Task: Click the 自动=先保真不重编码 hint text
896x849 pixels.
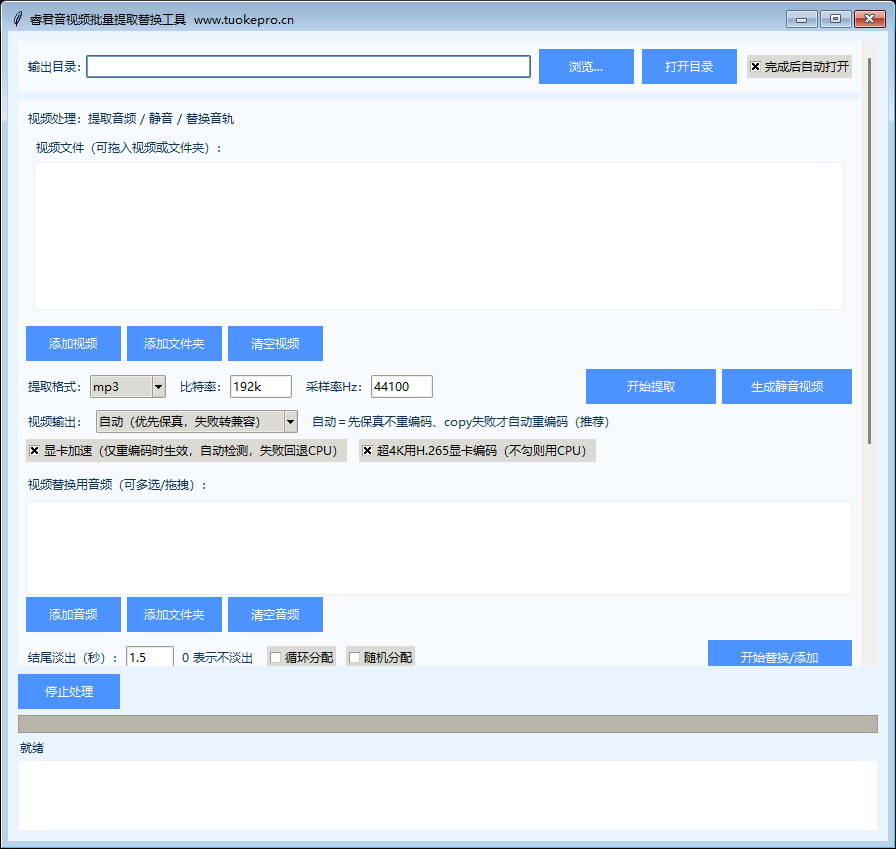Action: click(461, 422)
